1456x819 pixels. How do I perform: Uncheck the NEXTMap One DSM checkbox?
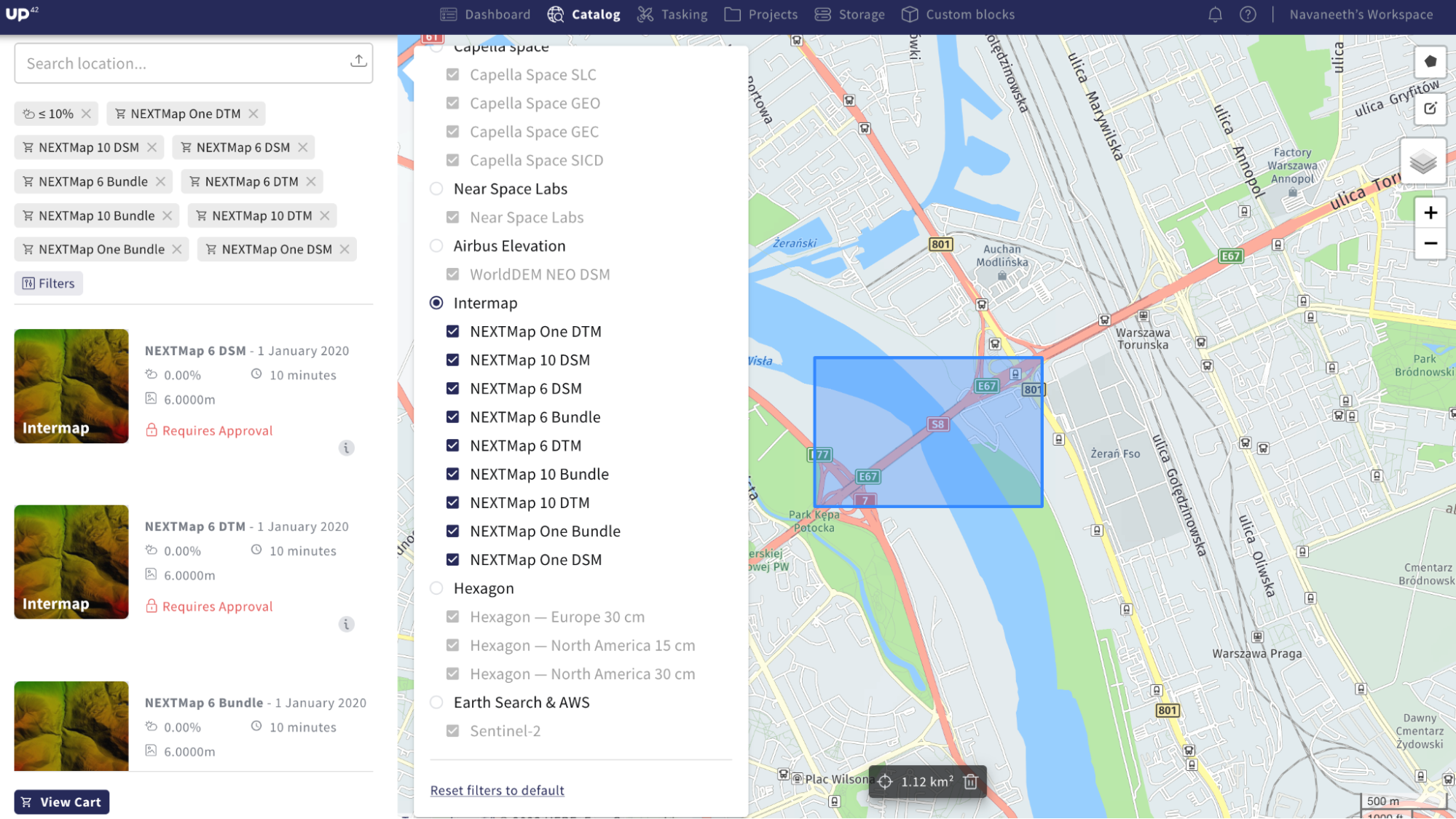(x=452, y=560)
